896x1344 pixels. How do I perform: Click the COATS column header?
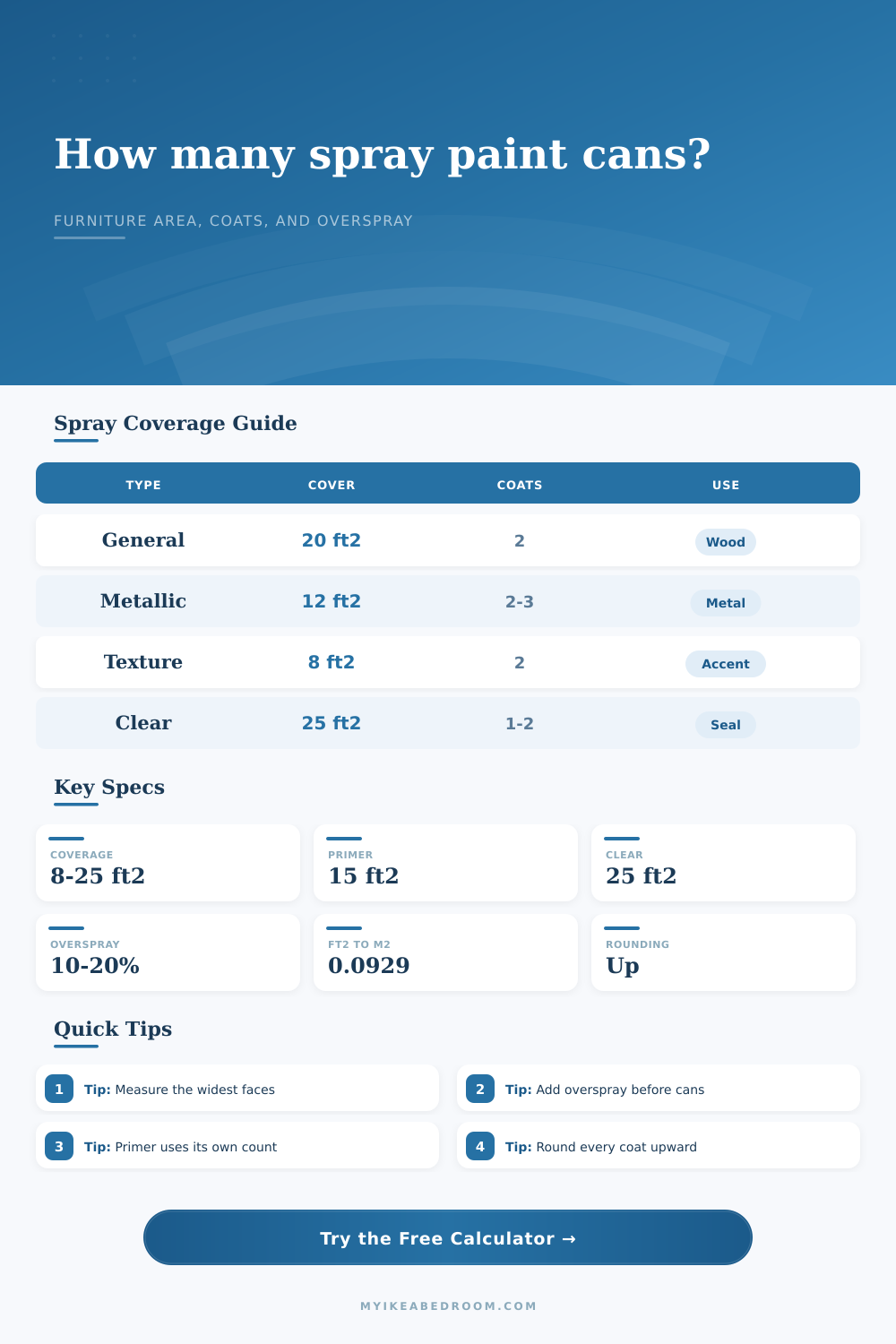(x=520, y=485)
